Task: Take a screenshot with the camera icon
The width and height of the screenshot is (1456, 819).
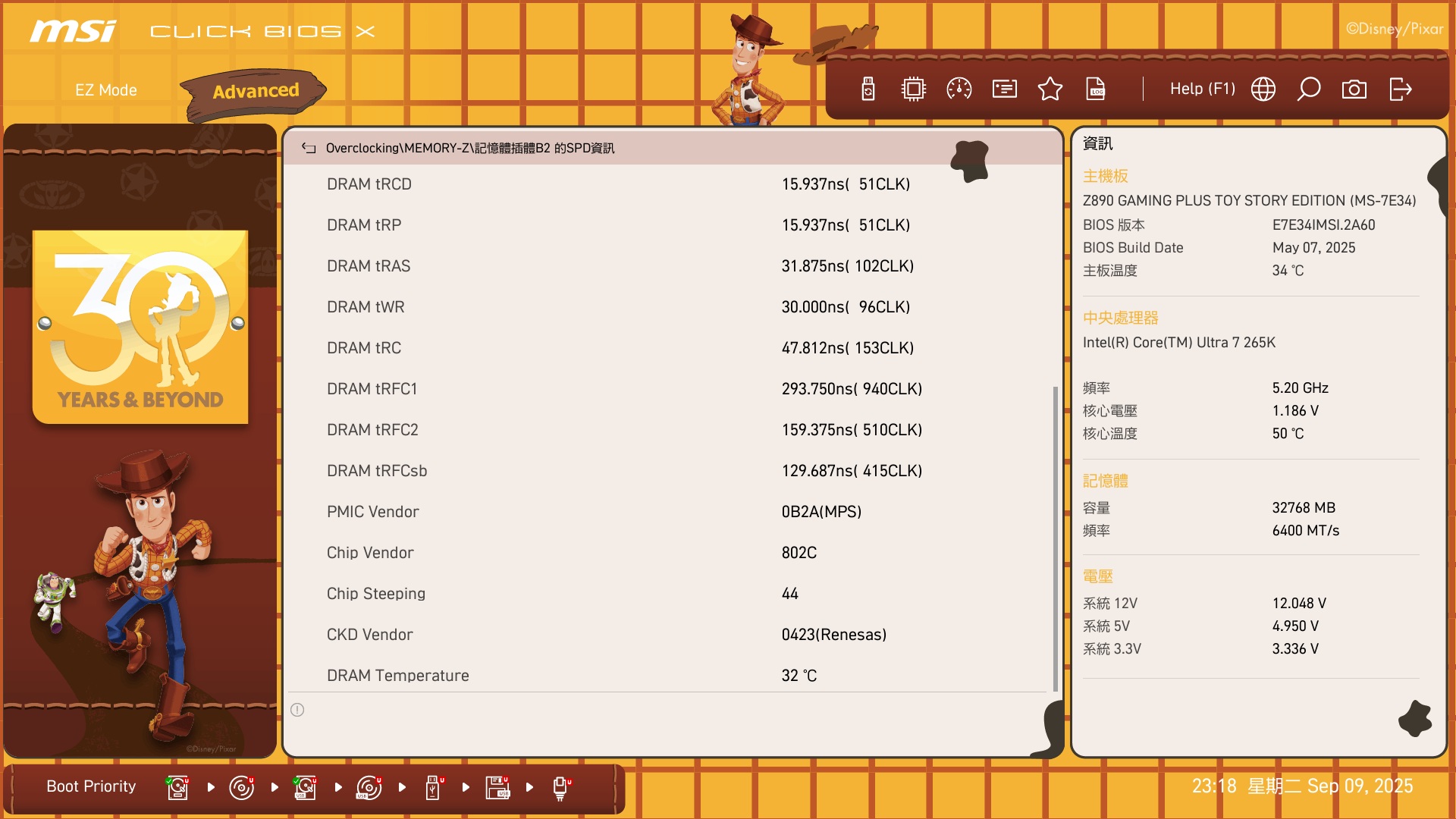Action: click(1354, 89)
